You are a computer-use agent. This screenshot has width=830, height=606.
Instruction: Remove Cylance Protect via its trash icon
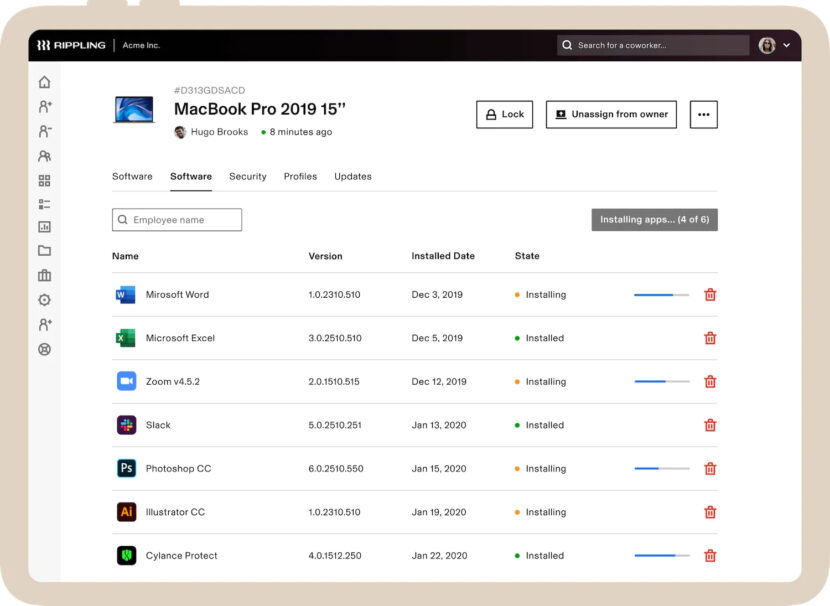click(x=710, y=555)
